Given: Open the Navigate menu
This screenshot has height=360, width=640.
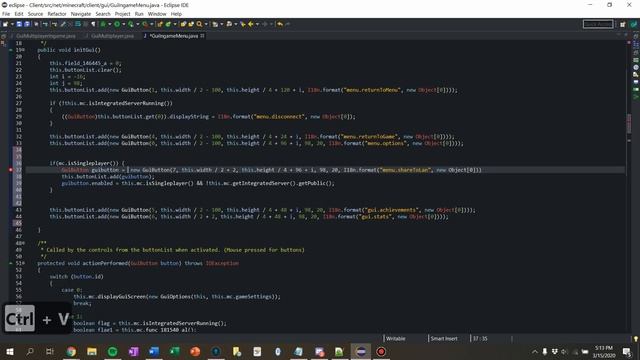Looking at the screenshot, I should point(81,14).
